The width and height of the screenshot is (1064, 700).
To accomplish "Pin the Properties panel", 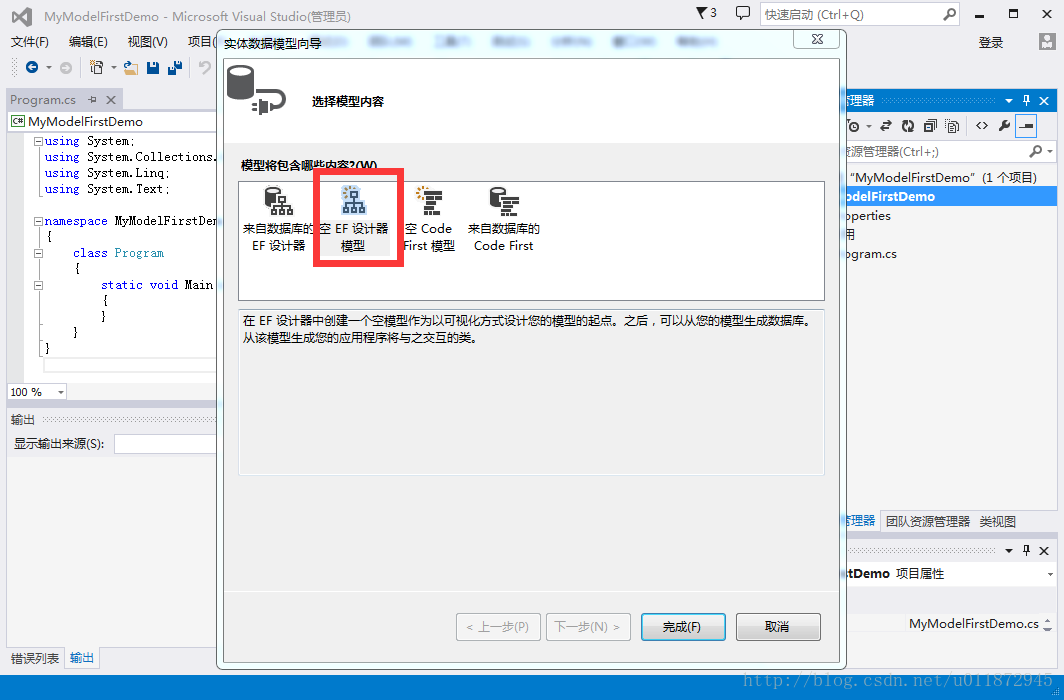I will (x=1027, y=550).
